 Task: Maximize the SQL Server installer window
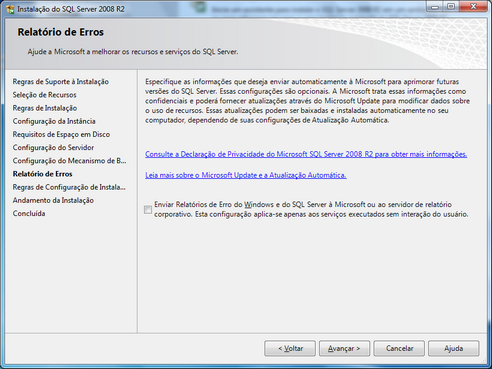(451, 7)
